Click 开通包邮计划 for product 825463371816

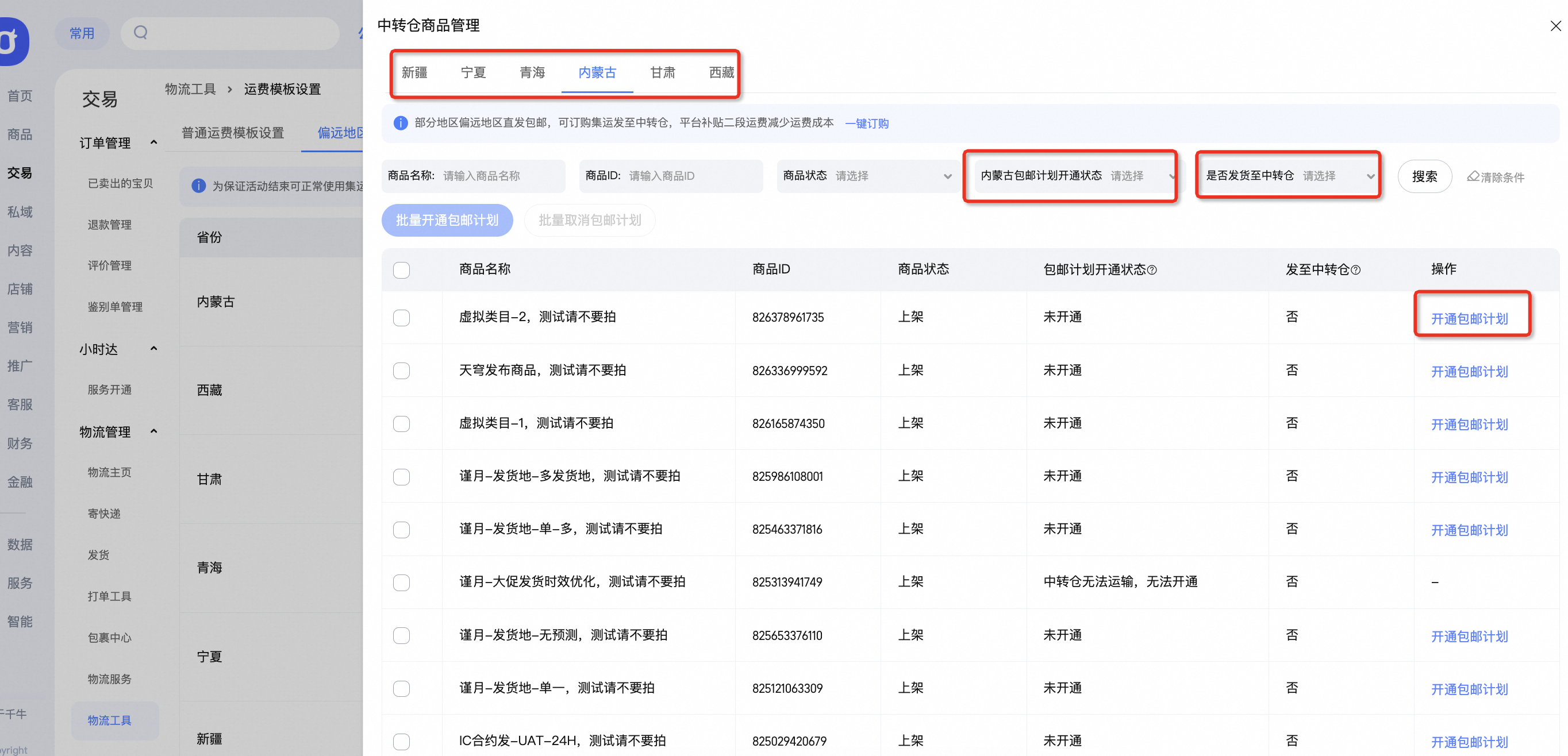(x=1469, y=530)
